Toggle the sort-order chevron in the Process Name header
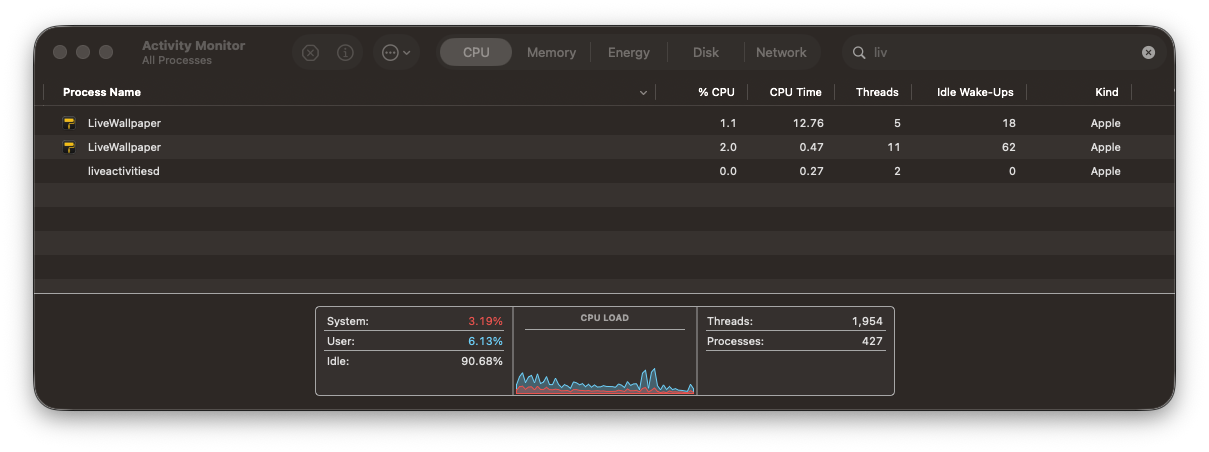Viewport: 1209px width, 452px height. pyautogui.click(x=643, y=93)
